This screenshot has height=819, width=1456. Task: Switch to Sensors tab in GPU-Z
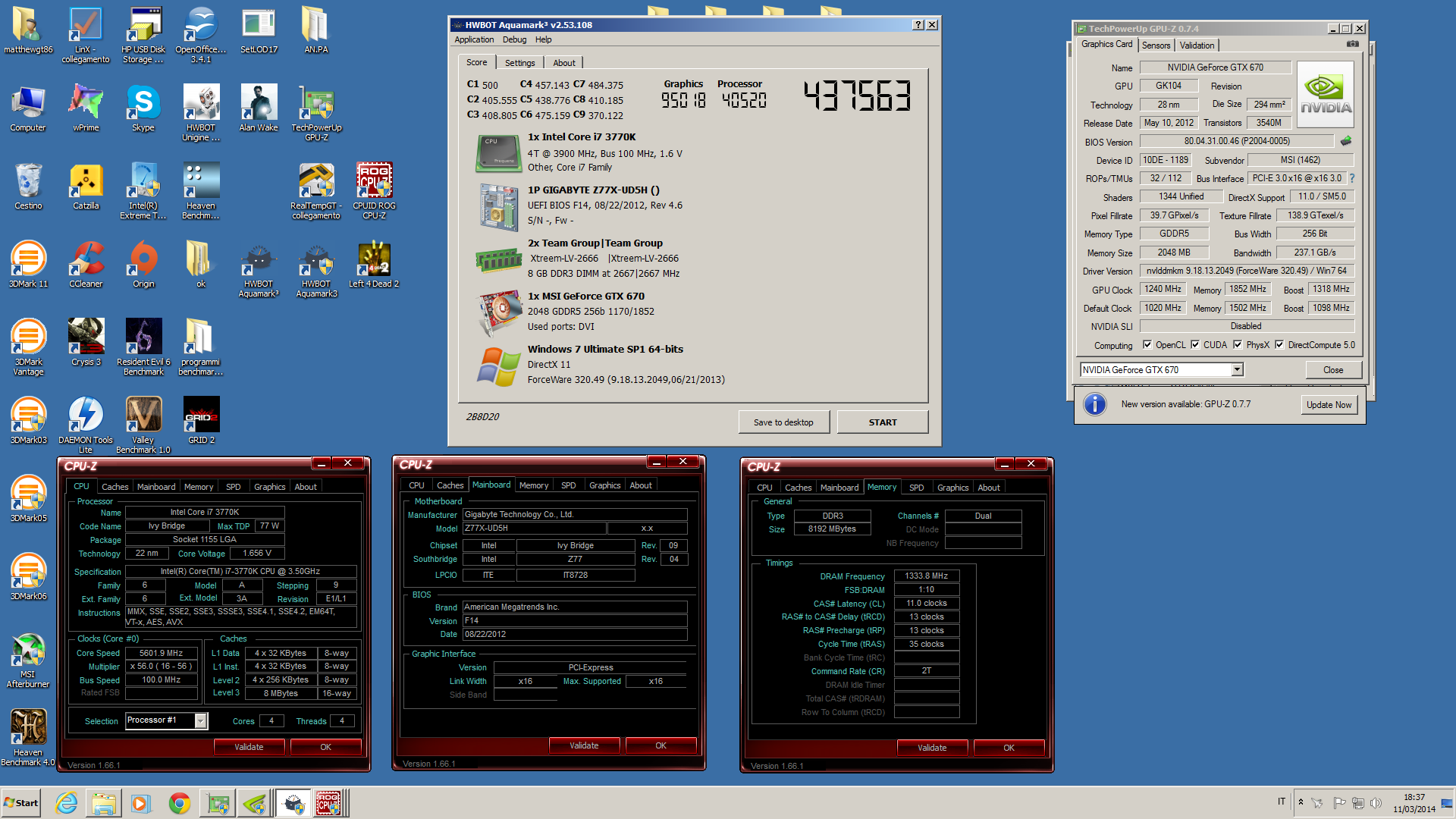(x=1156, y=45)
